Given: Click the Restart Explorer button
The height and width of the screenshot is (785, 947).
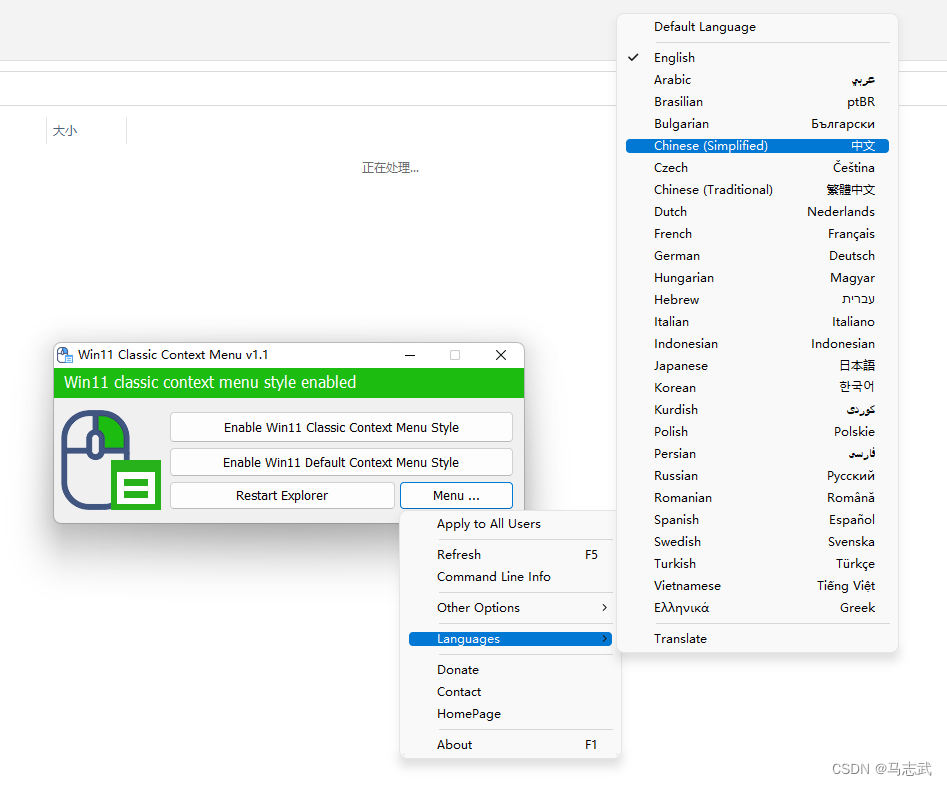Looking at the screenshot, I should pos(282,494).
